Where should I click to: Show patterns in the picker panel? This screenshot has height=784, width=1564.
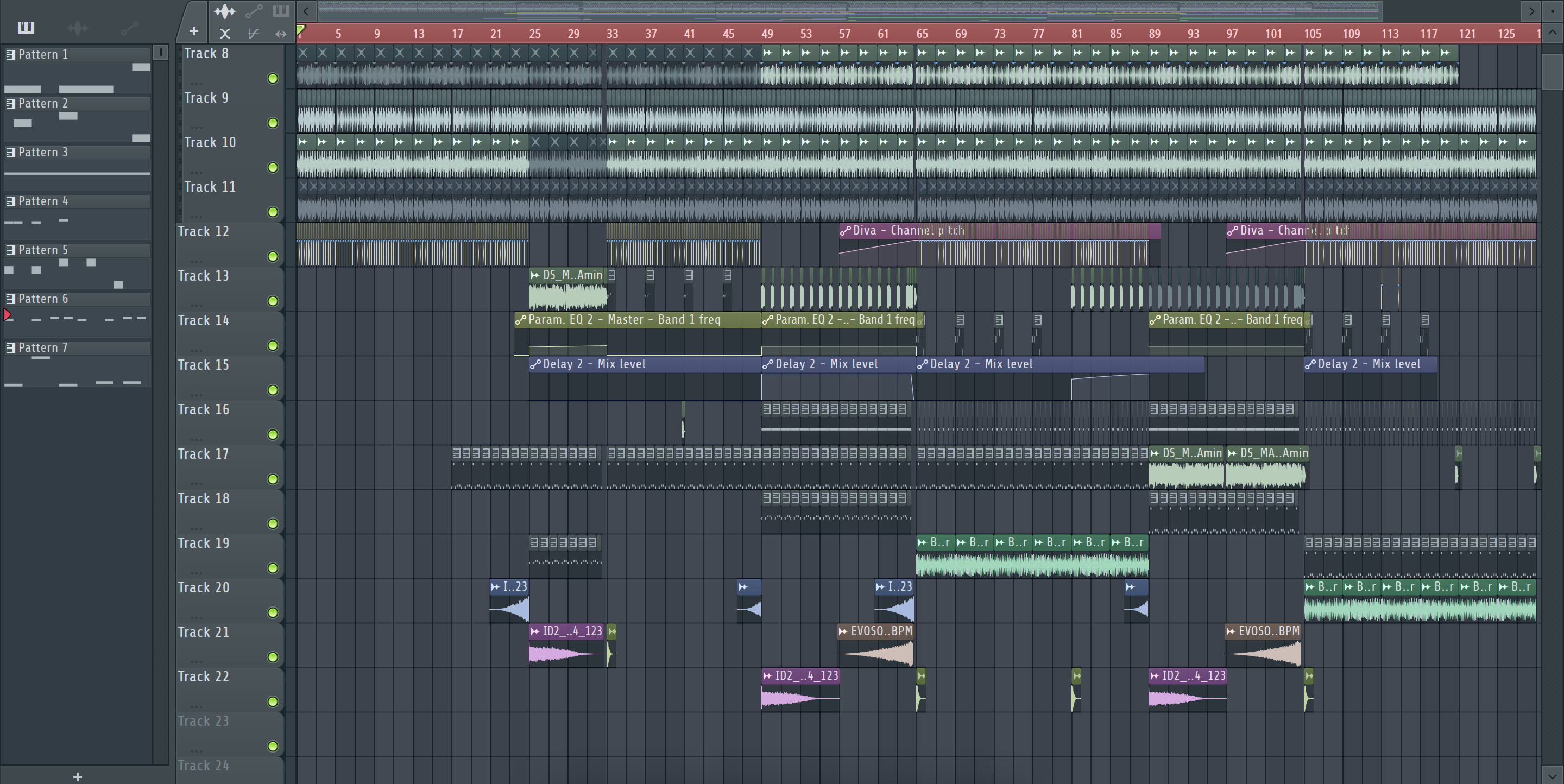[26, 27]
